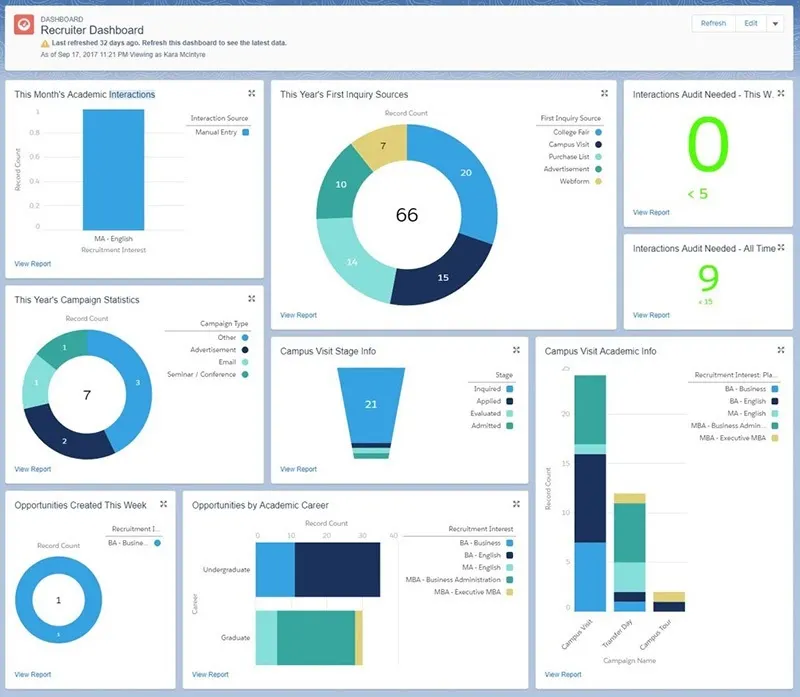Open View Report under First Inquiry Sources

coord(297,313)
